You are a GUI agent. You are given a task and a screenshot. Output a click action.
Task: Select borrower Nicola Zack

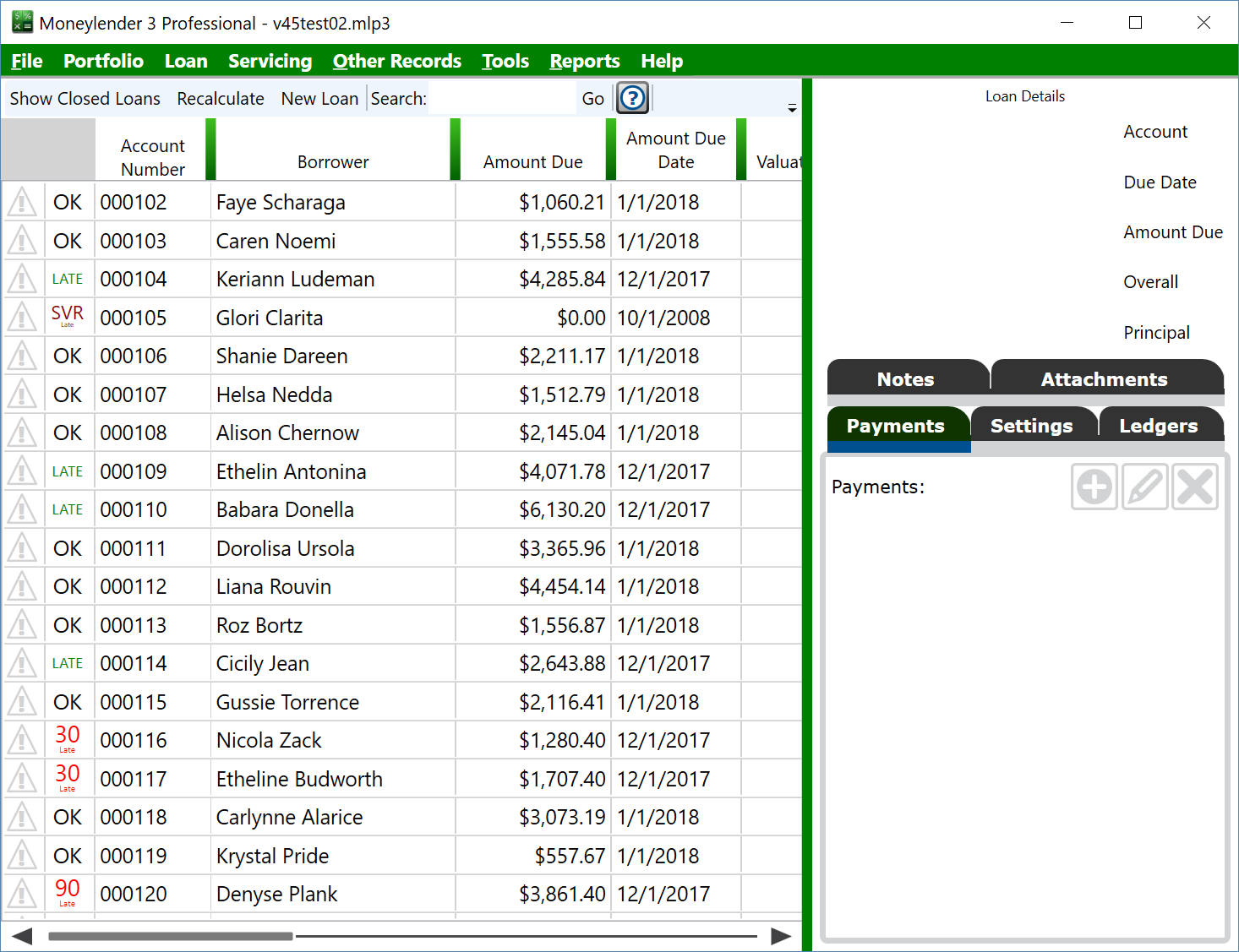click(269, 741)
